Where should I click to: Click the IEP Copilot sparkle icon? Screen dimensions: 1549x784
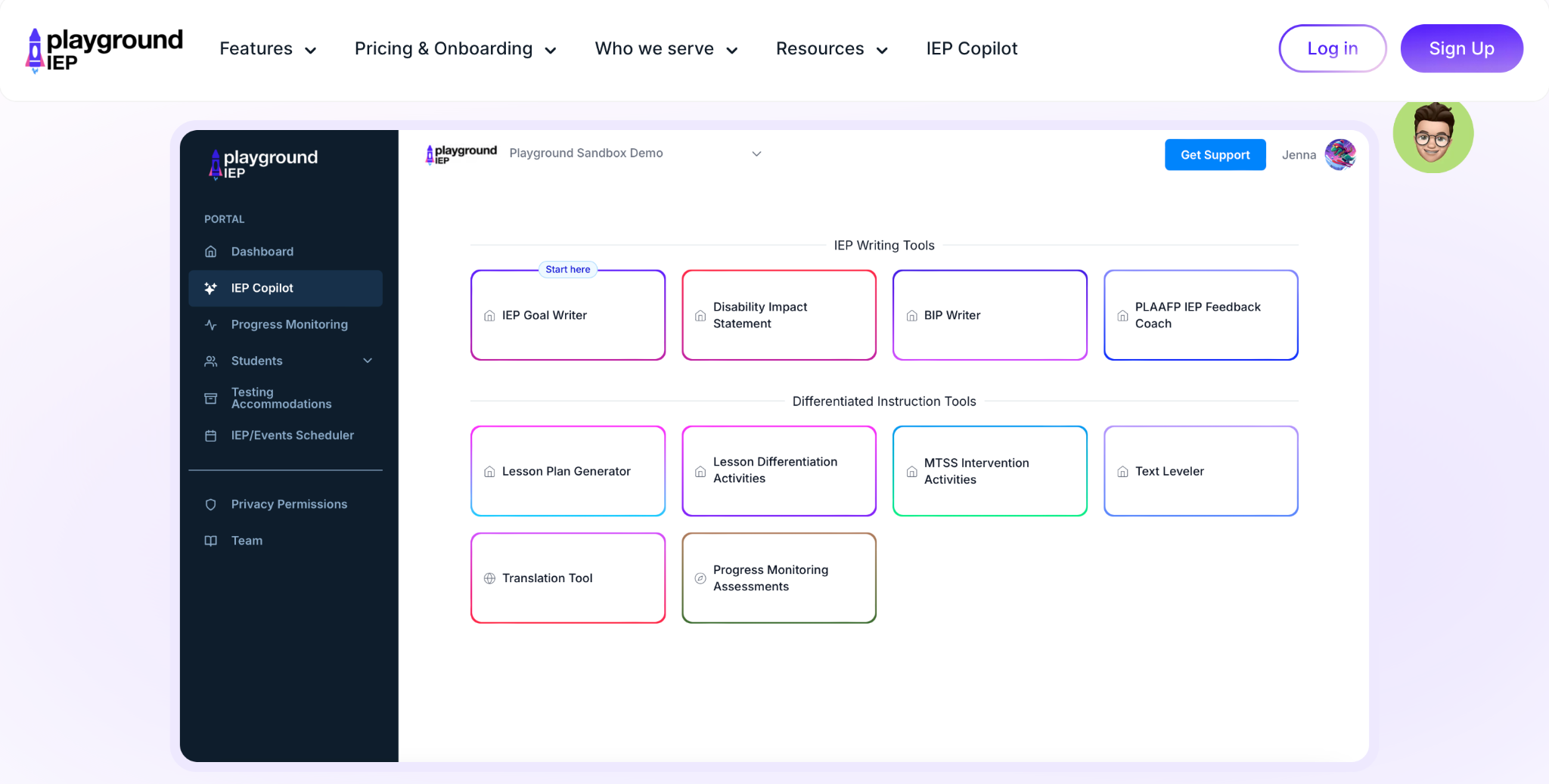tap(210, 288)
